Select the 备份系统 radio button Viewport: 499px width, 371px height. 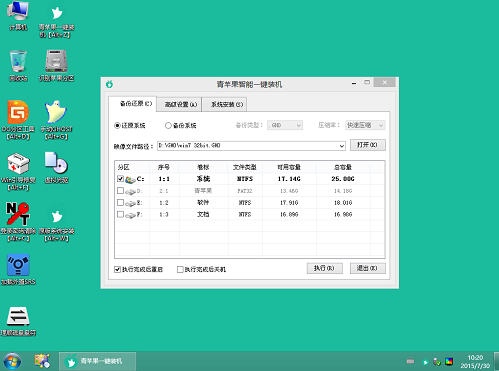pyautogui.click(x=168, y=126)
